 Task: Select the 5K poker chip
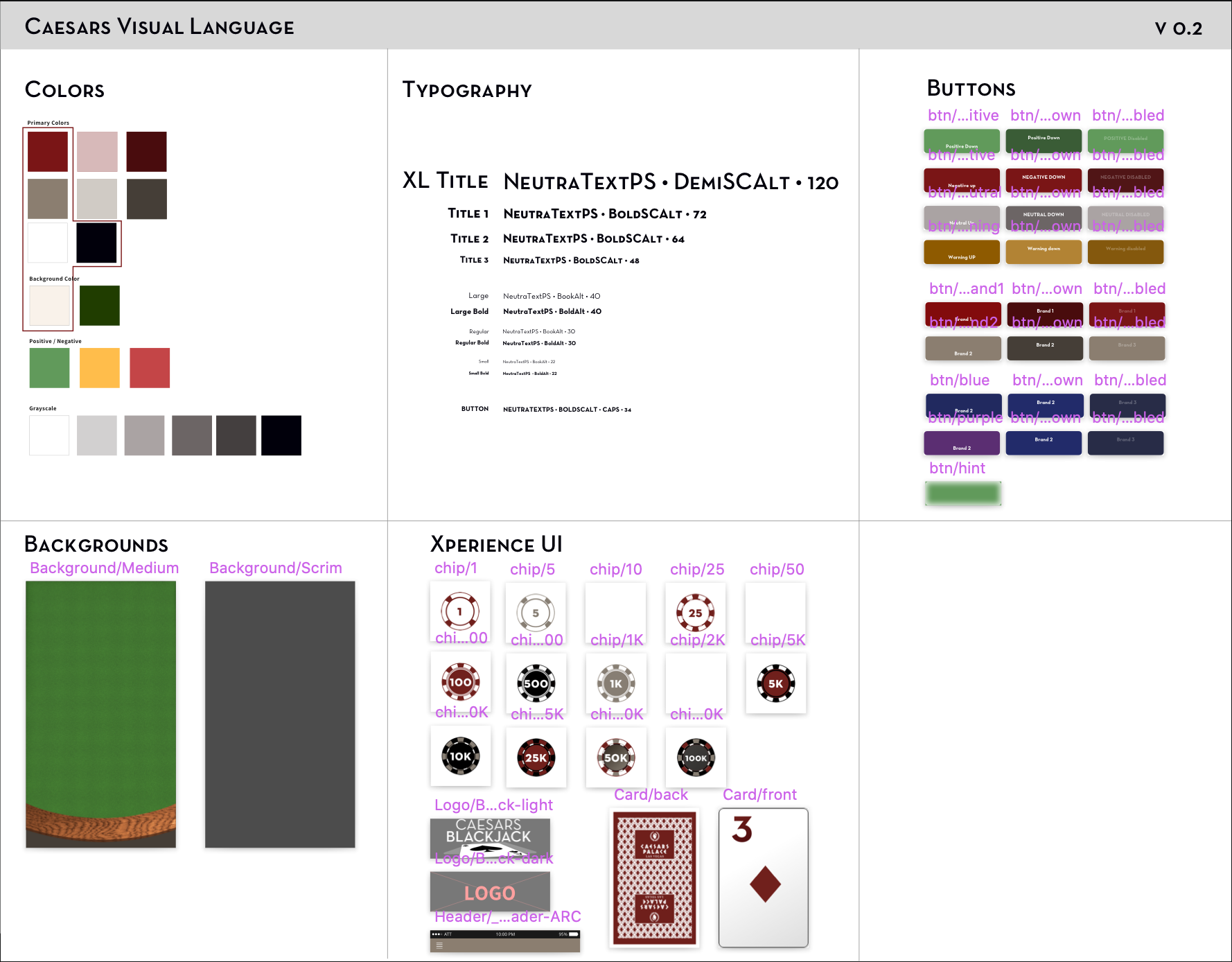click(775, 683)
